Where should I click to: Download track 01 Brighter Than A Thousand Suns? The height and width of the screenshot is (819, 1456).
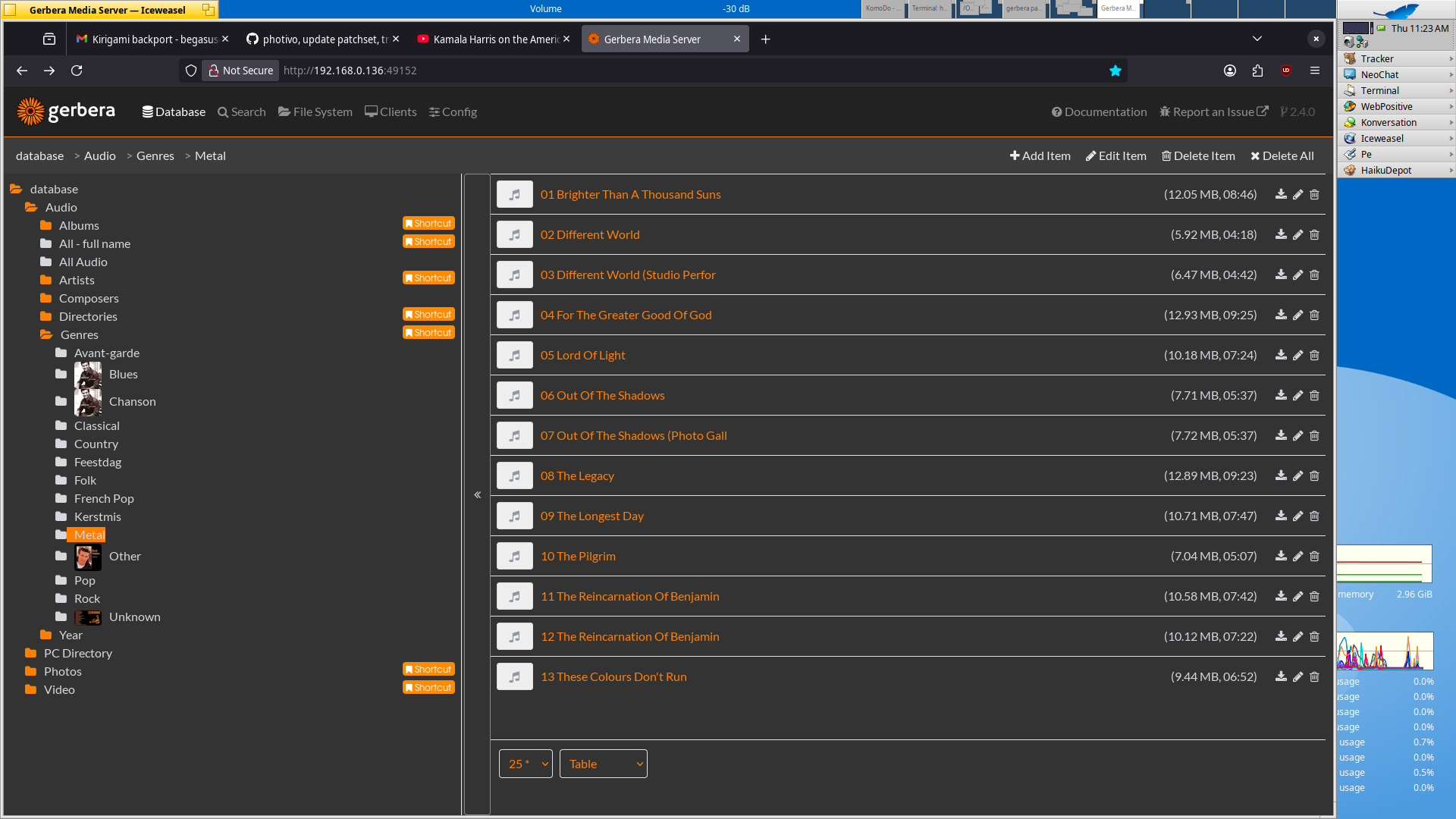pos(1281,195)
